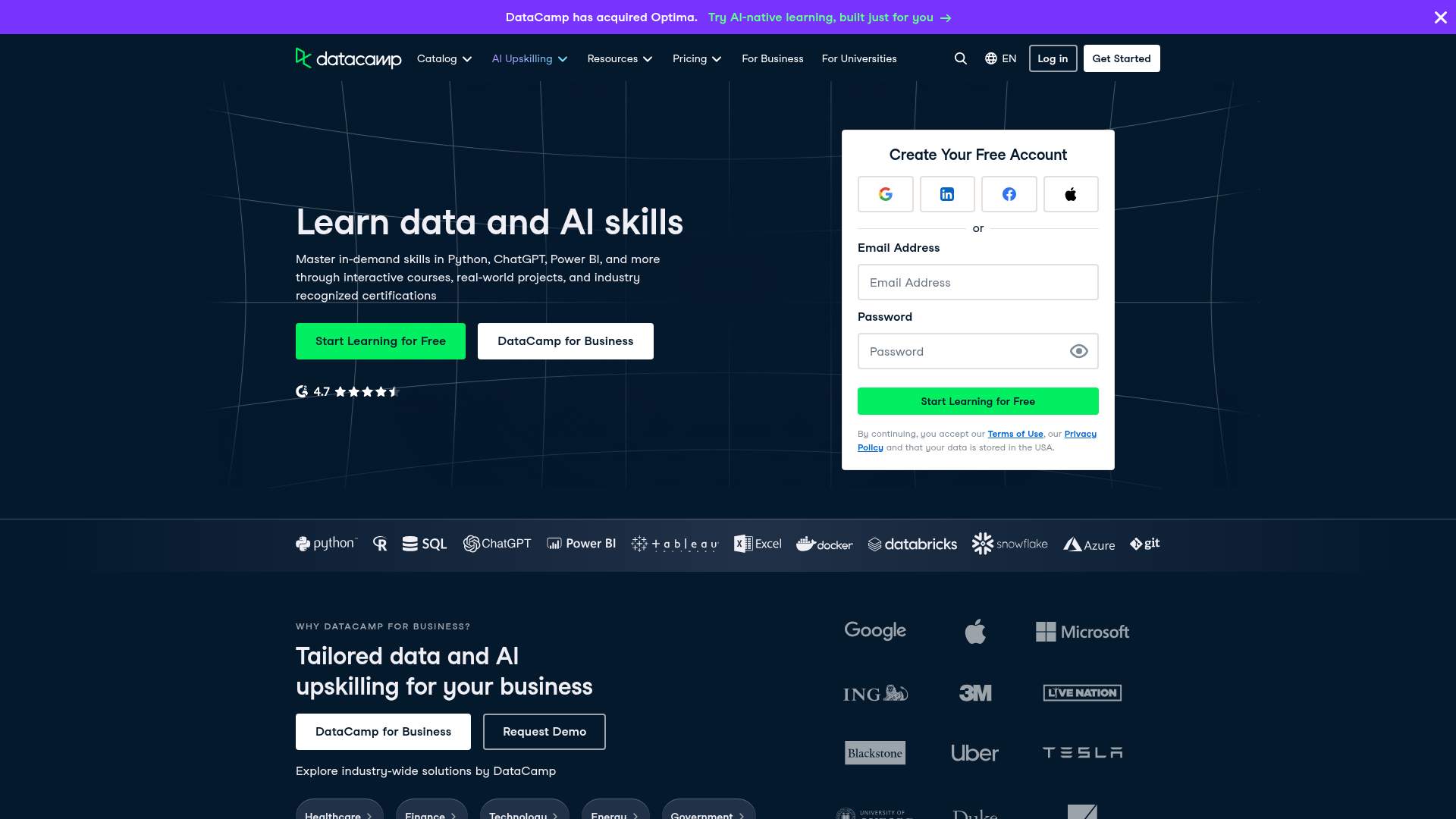Select the Docker logo
Screen dimensions: 1456x819
coord(824,544)
